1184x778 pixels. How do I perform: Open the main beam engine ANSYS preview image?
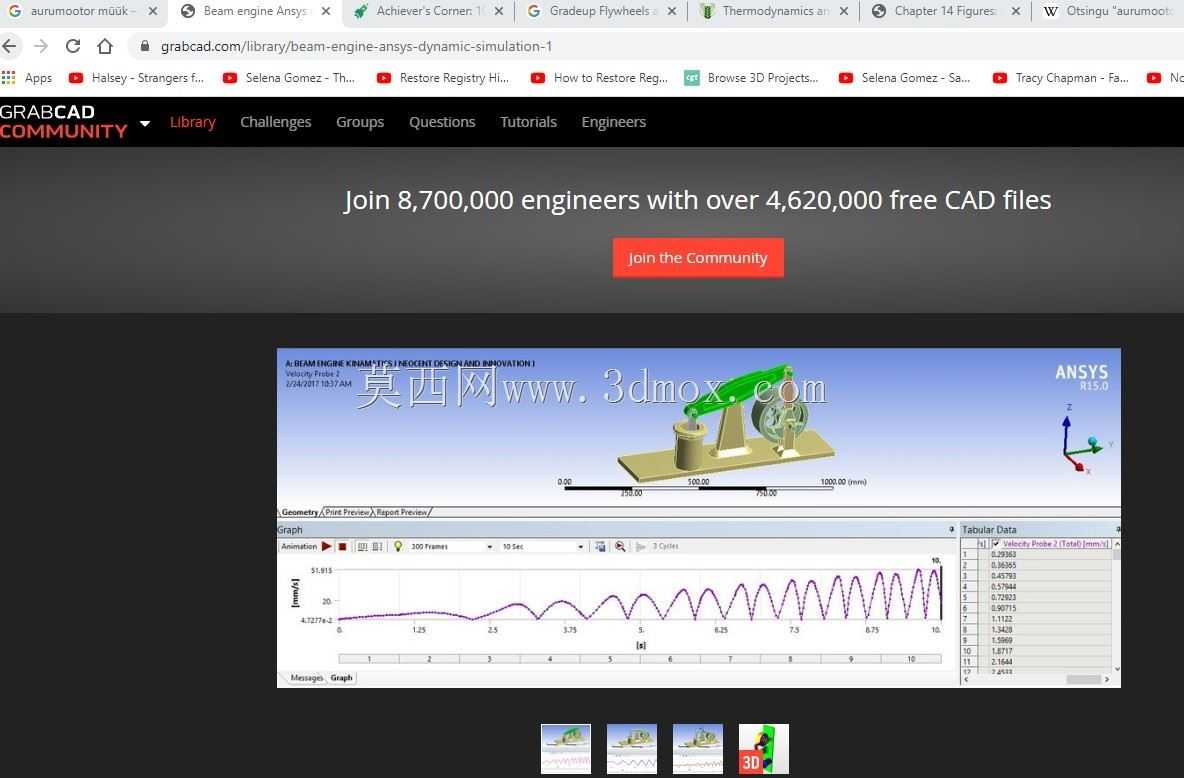tap(698, 517)
